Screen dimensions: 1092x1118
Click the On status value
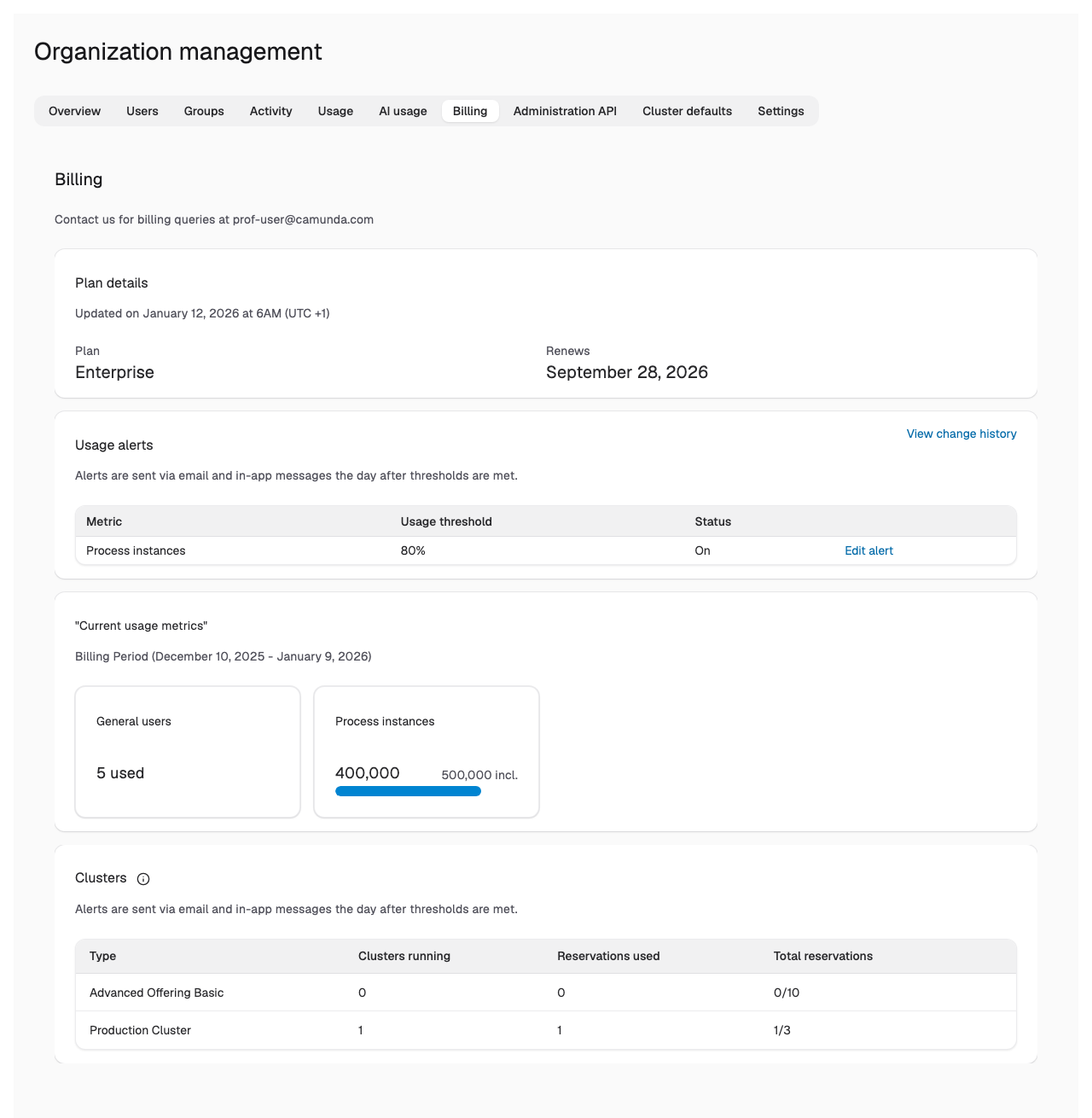[x=702, y=550]
